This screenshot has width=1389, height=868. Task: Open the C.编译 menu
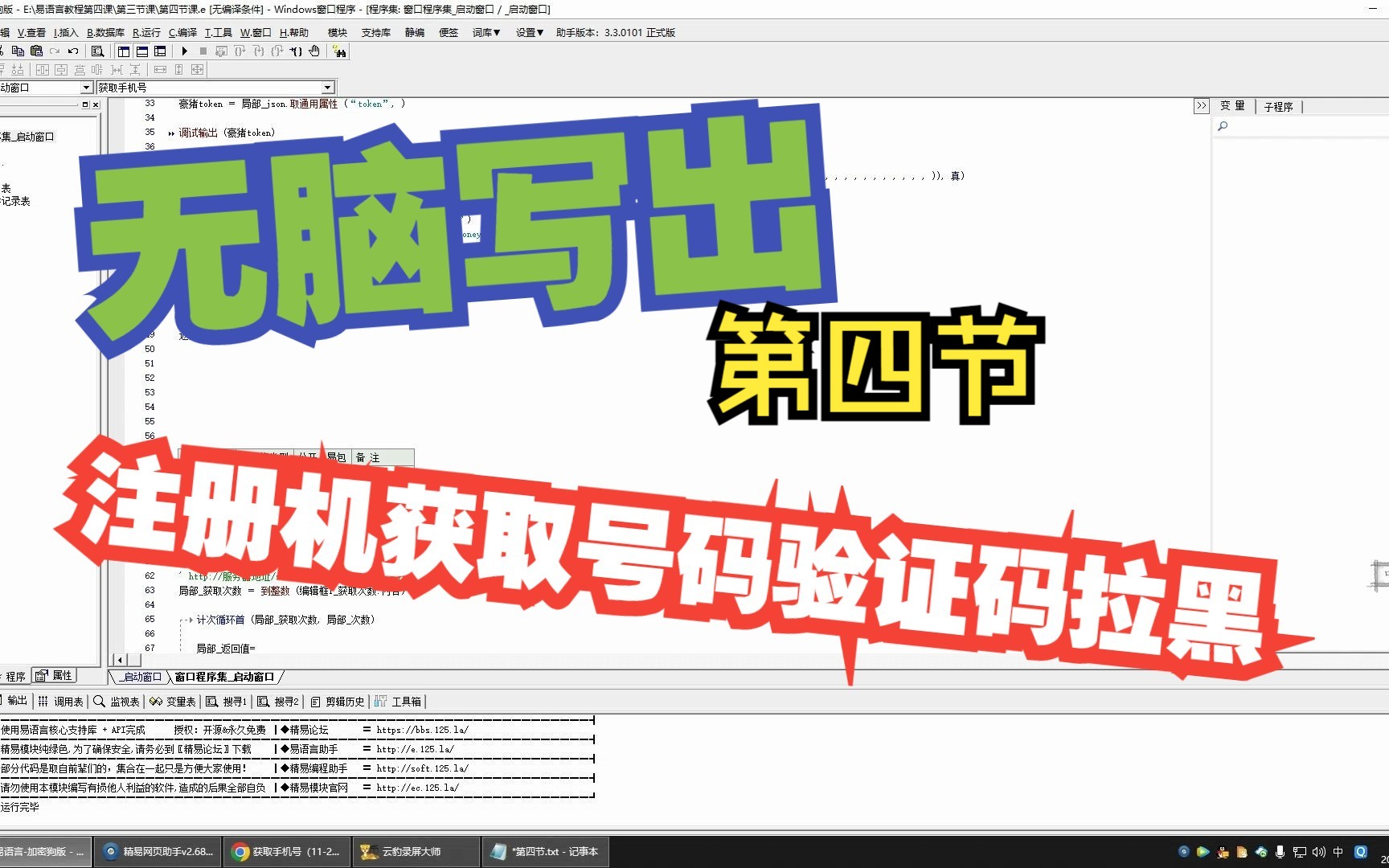click(x=182, y=33)
